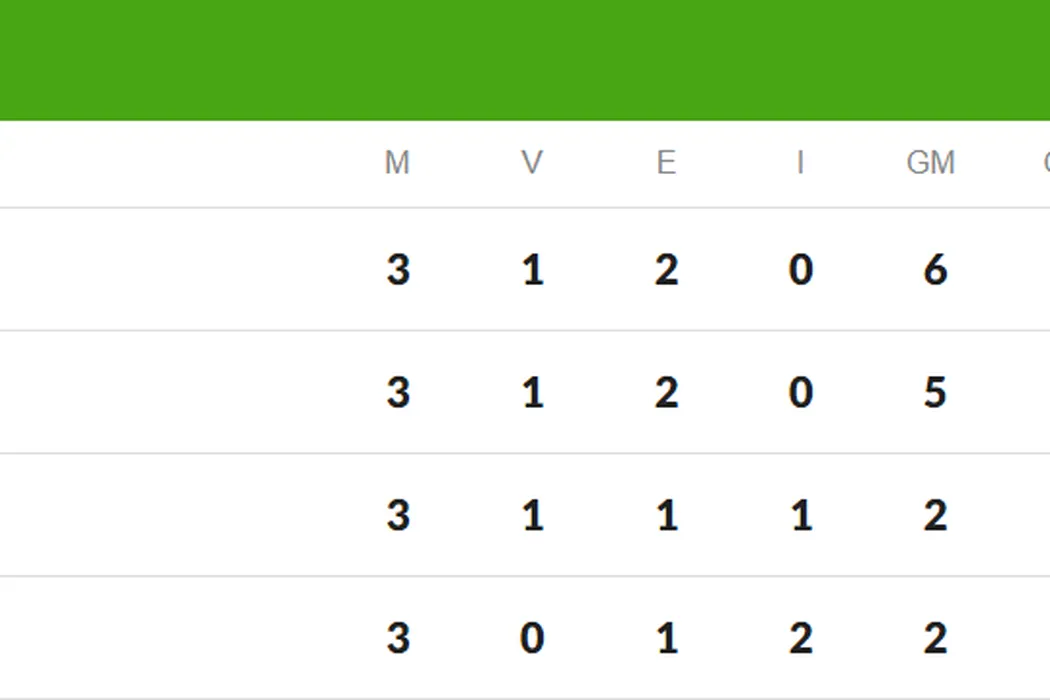Click the E value in the third row
The height and width of the screenshot is (700, 1050).
click(666, 516)
